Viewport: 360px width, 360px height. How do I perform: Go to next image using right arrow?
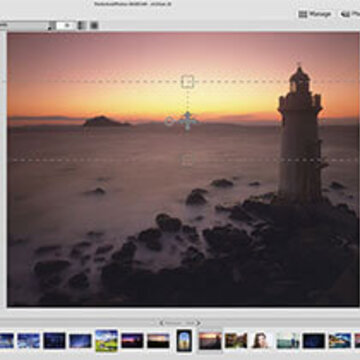(198, 323)
